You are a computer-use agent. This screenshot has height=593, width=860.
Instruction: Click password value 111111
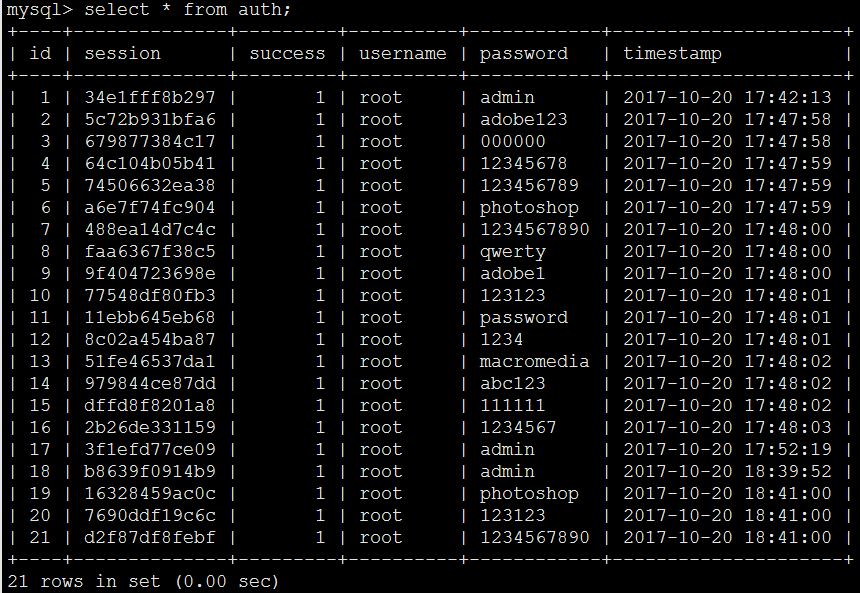pyautogui.click(x=513, y=405)
